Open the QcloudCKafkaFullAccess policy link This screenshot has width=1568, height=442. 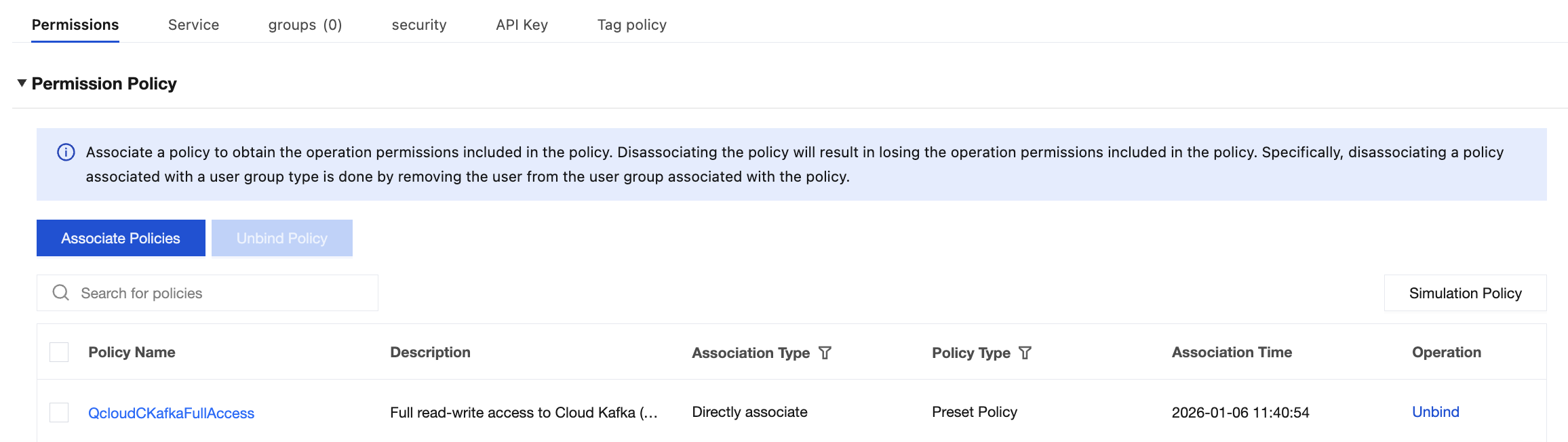click(x=171, y=413)
